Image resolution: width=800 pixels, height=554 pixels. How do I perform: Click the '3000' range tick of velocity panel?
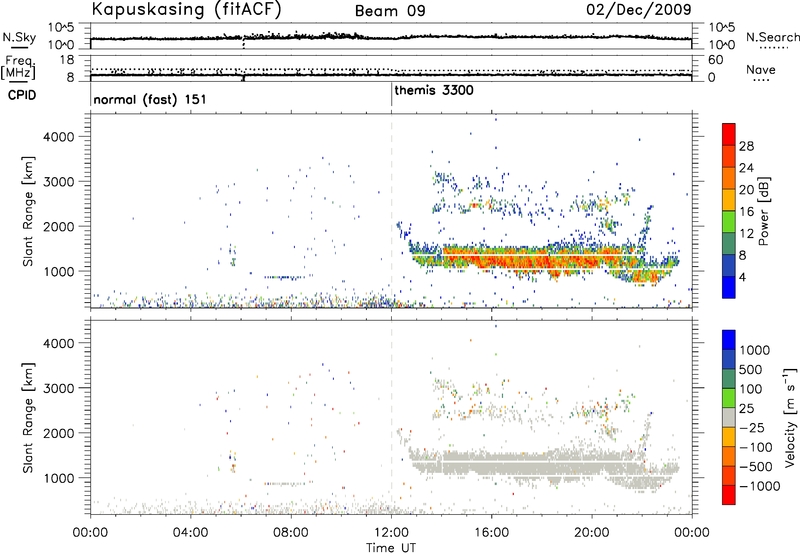click(x=58, y=388)
